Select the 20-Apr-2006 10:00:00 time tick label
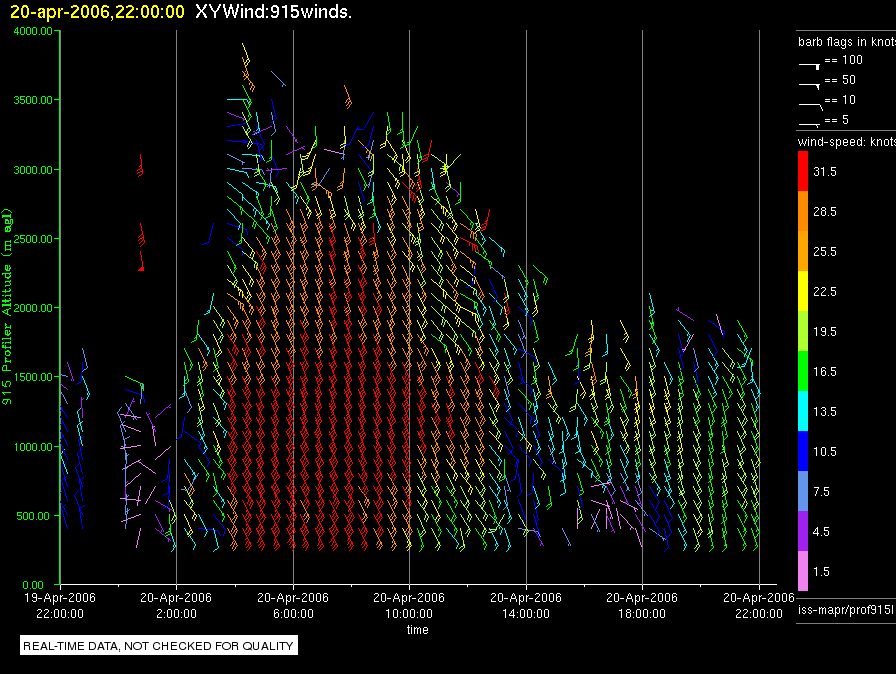 tap(409, 604)
